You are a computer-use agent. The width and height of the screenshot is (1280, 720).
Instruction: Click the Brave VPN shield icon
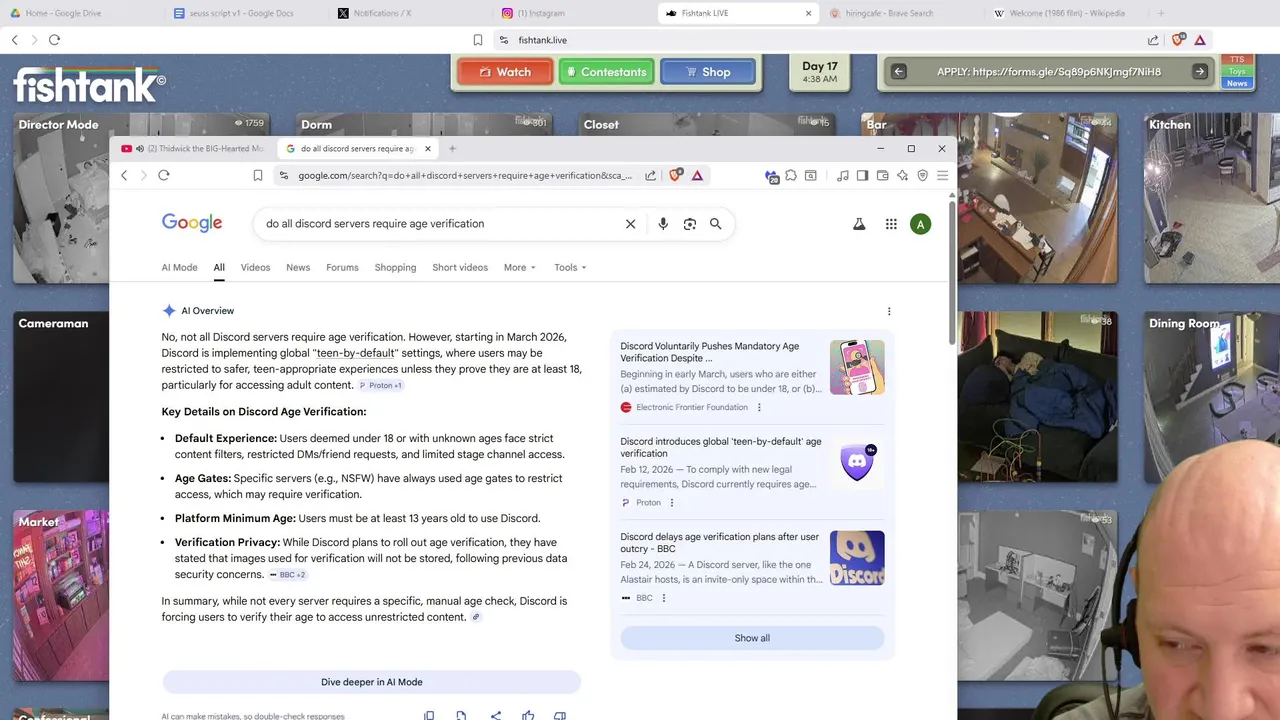[x=922, y=175]
